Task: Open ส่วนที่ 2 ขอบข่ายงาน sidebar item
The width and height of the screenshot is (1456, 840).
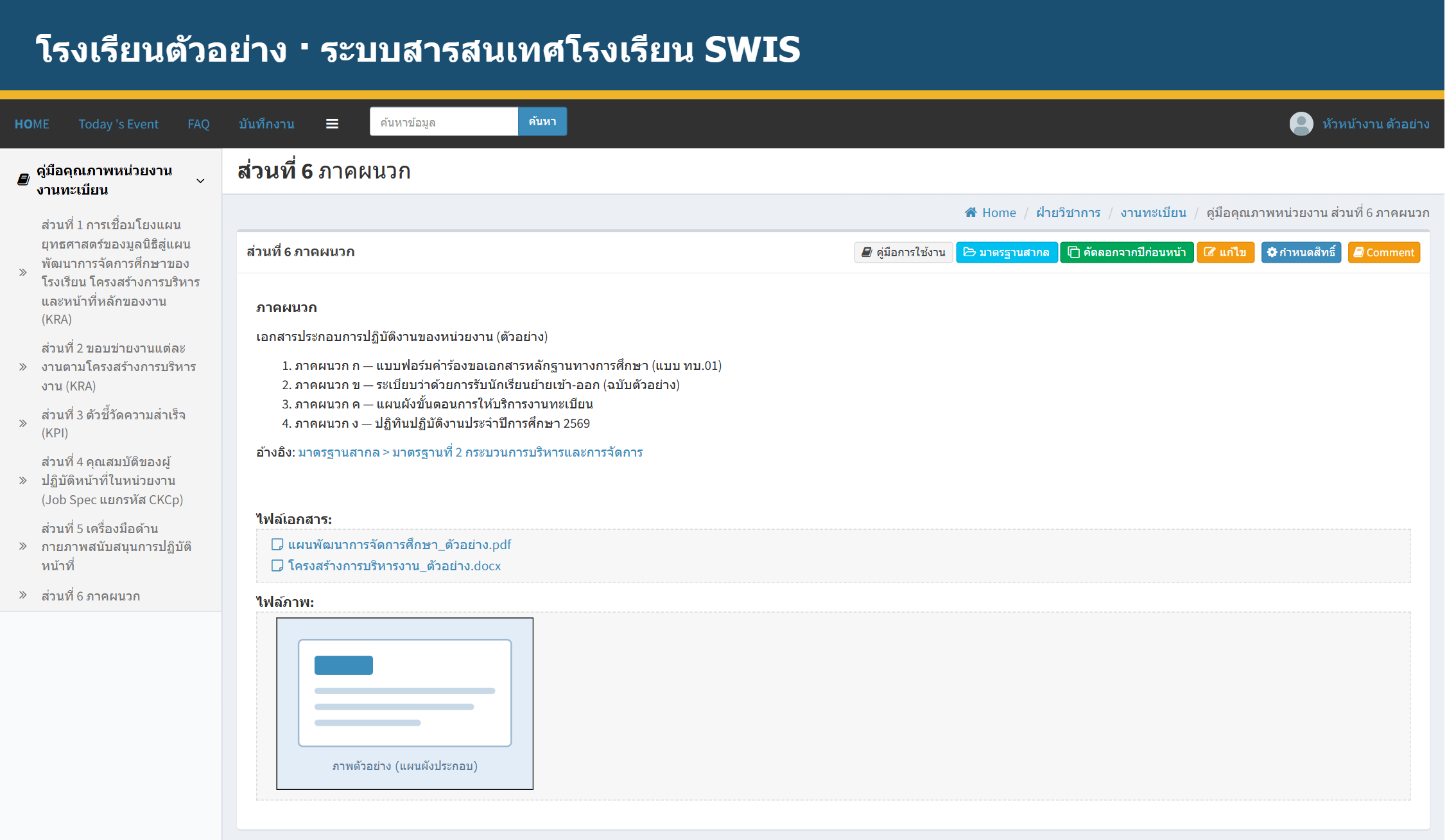Action: [x=119, y=367]
